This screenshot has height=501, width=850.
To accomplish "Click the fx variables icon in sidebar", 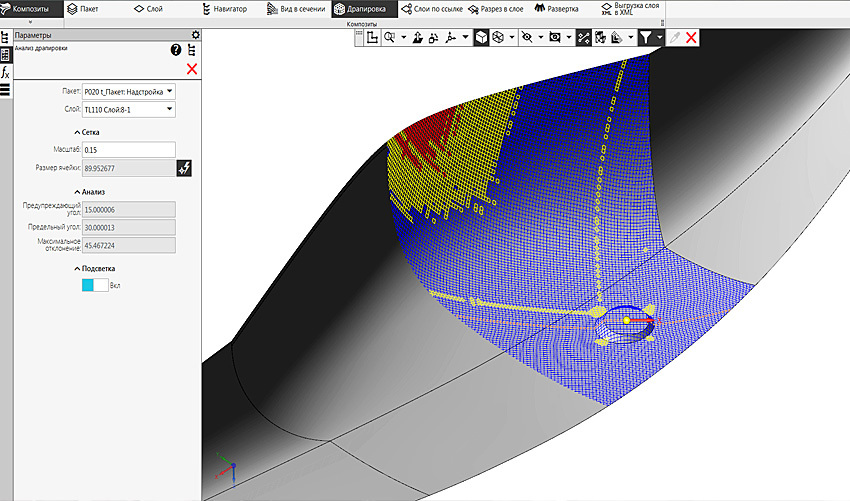I will [5, 73].
